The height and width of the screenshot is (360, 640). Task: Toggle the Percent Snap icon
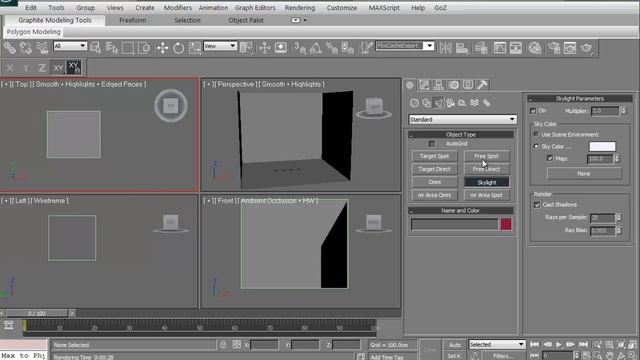point(331,48)
